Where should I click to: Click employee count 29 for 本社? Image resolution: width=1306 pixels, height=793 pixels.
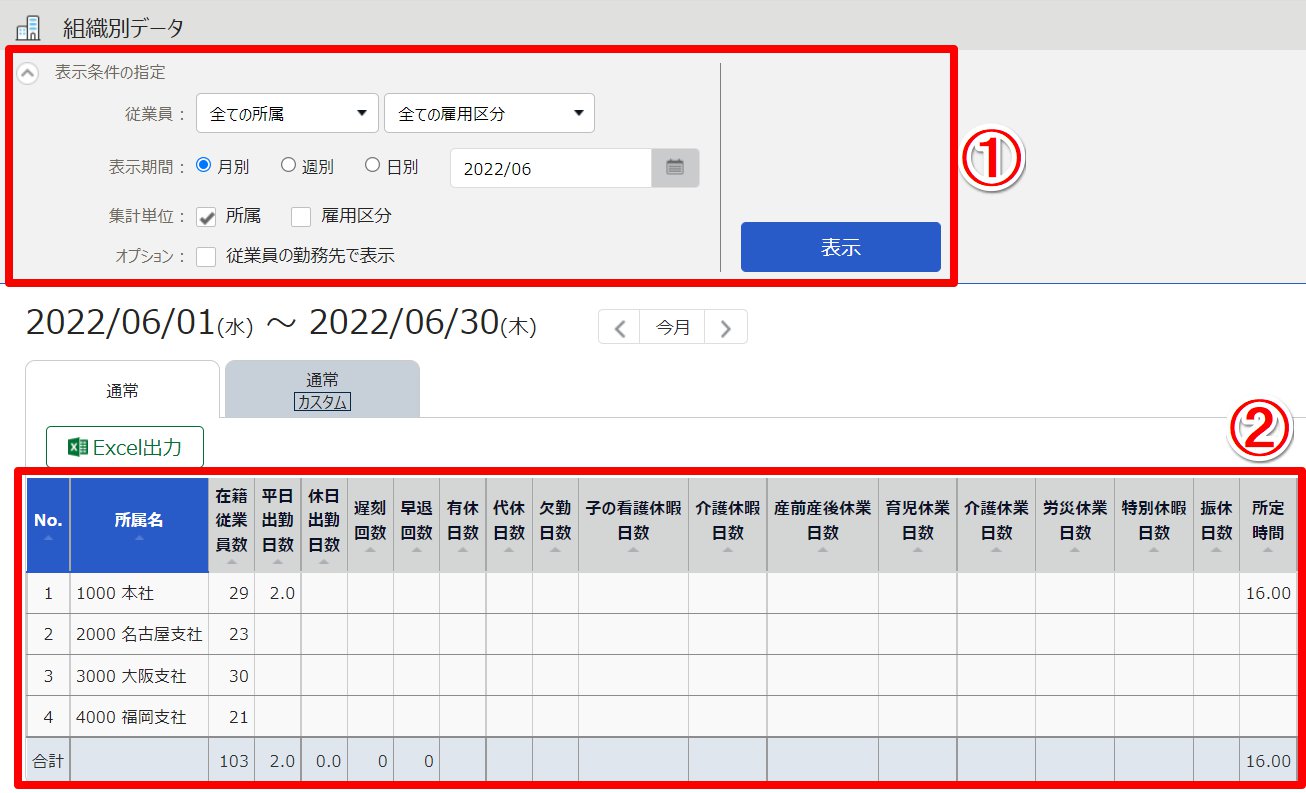point(239,593)
